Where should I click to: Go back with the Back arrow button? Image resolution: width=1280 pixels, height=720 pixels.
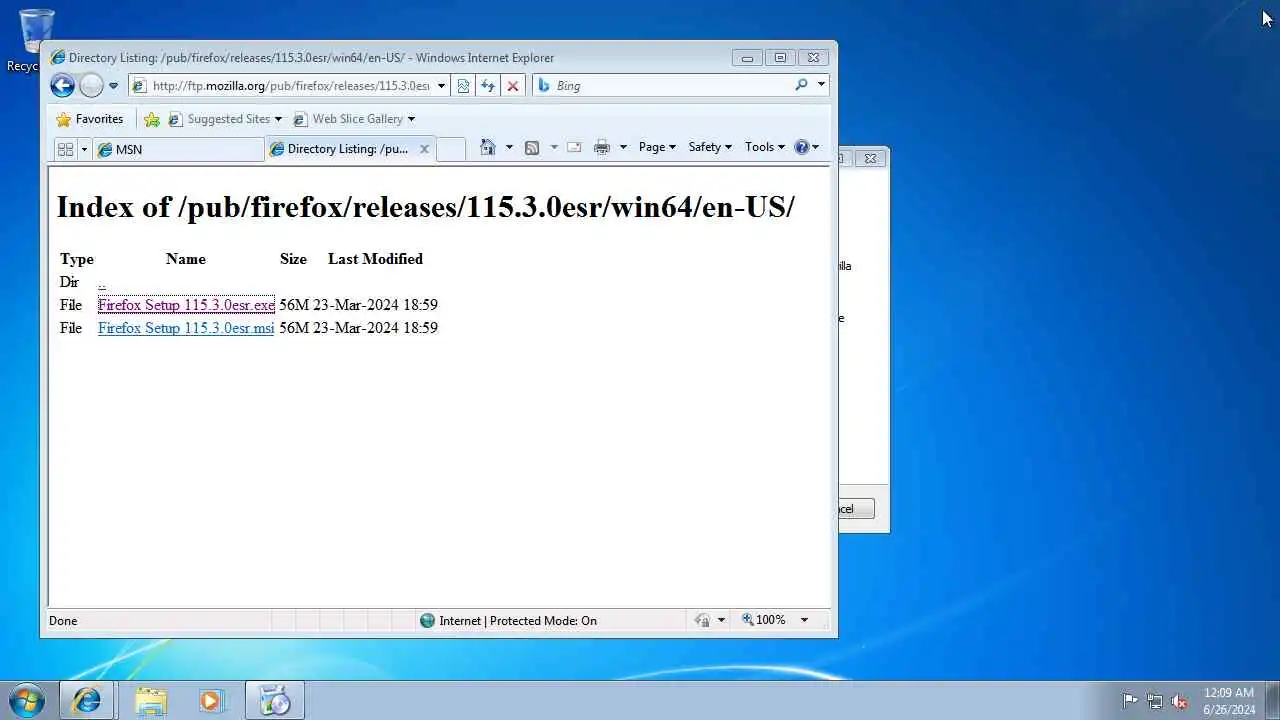tap(62, 86)
